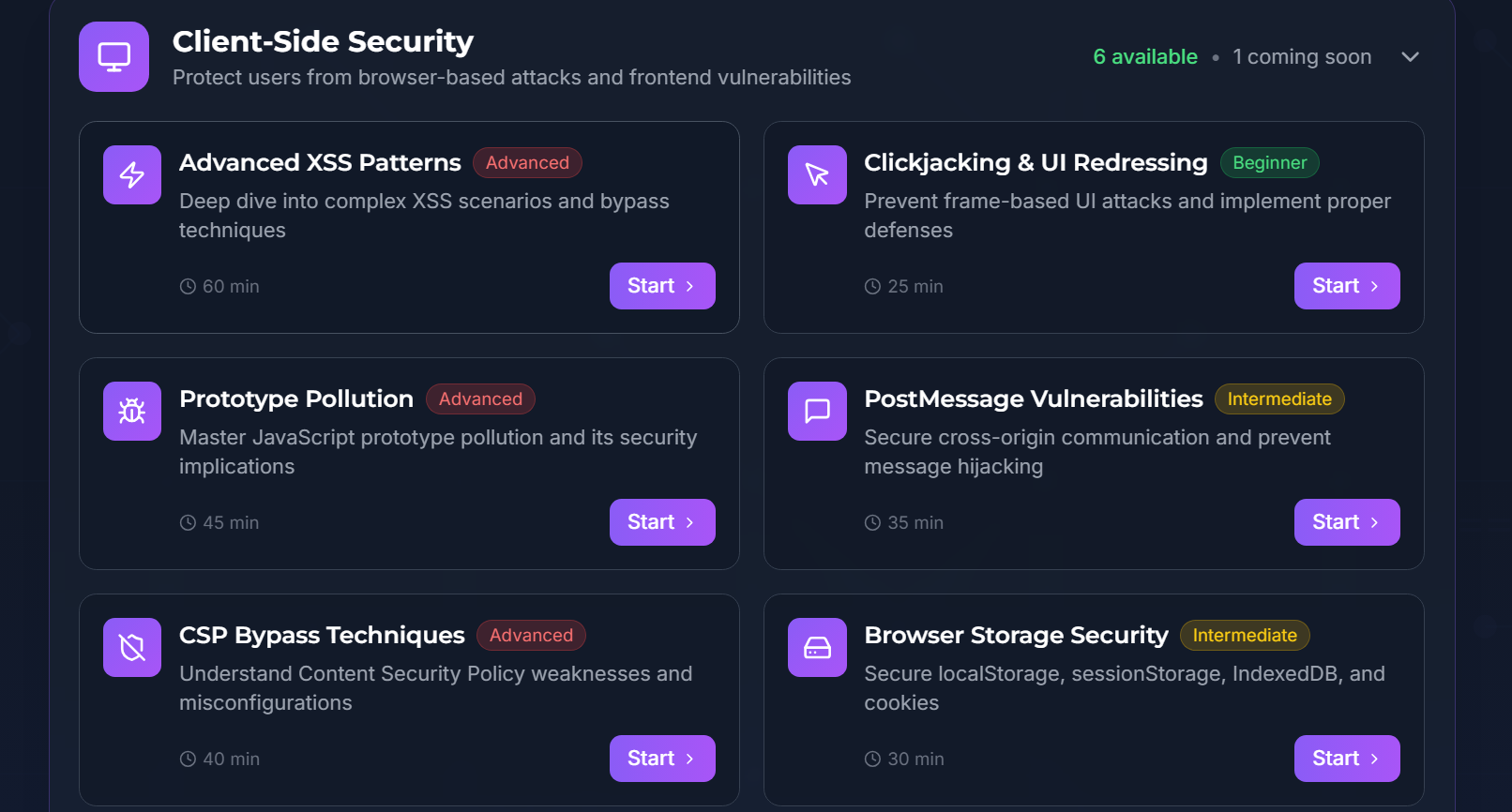Click the 6 available status text
1512x812 pixels.
(x=1144, y=57)
